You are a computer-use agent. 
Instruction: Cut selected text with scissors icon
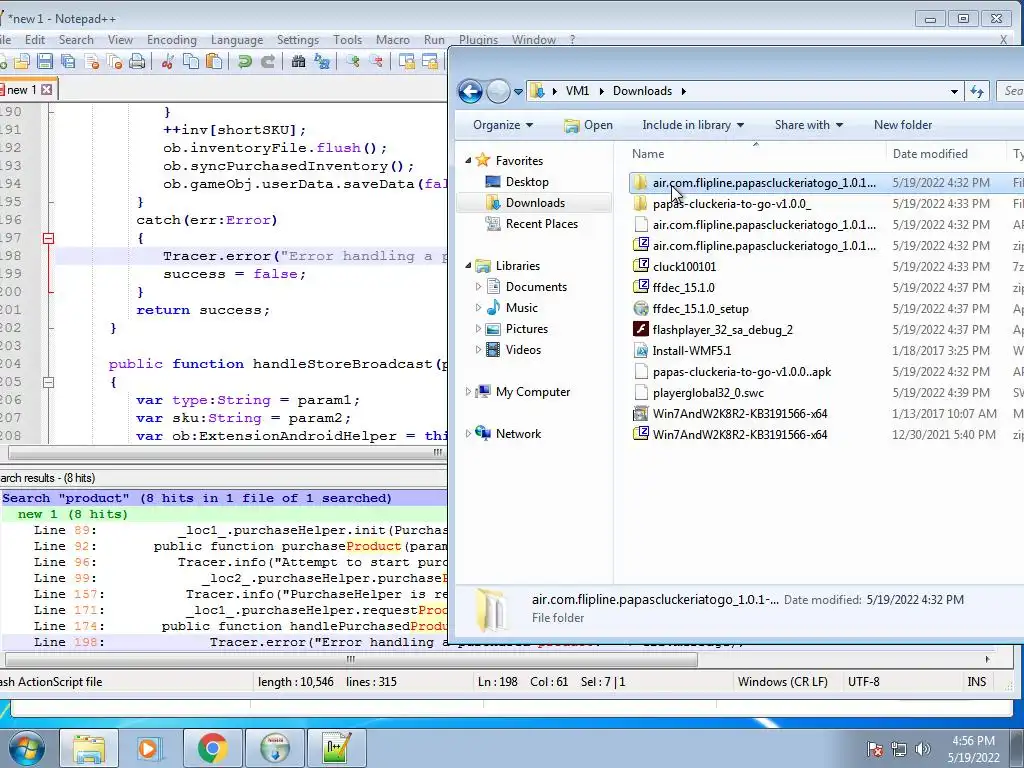168,62
